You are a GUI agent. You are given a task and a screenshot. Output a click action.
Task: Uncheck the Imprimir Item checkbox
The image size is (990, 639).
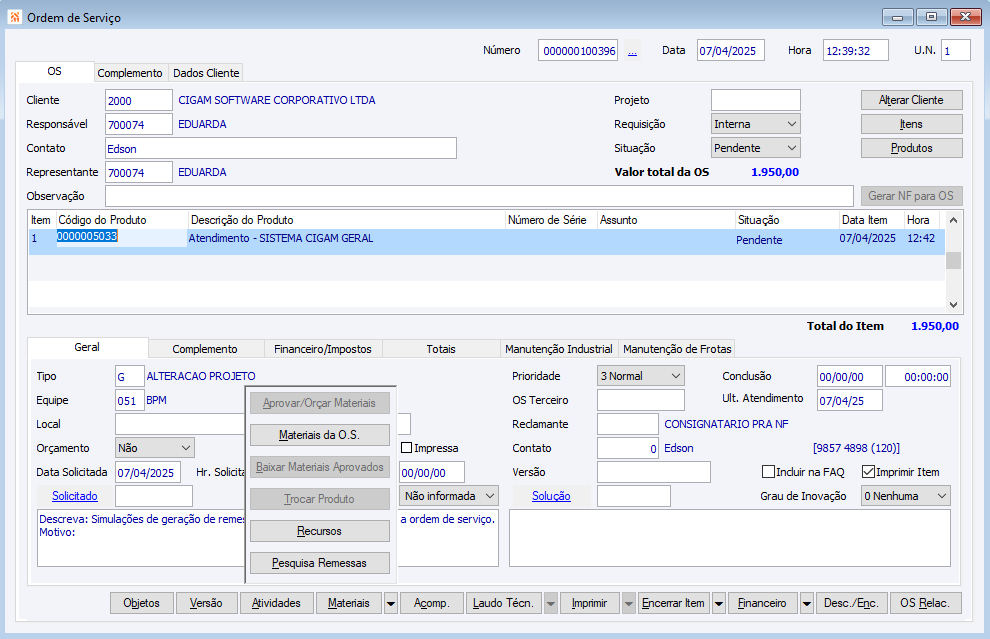point(868,472)
